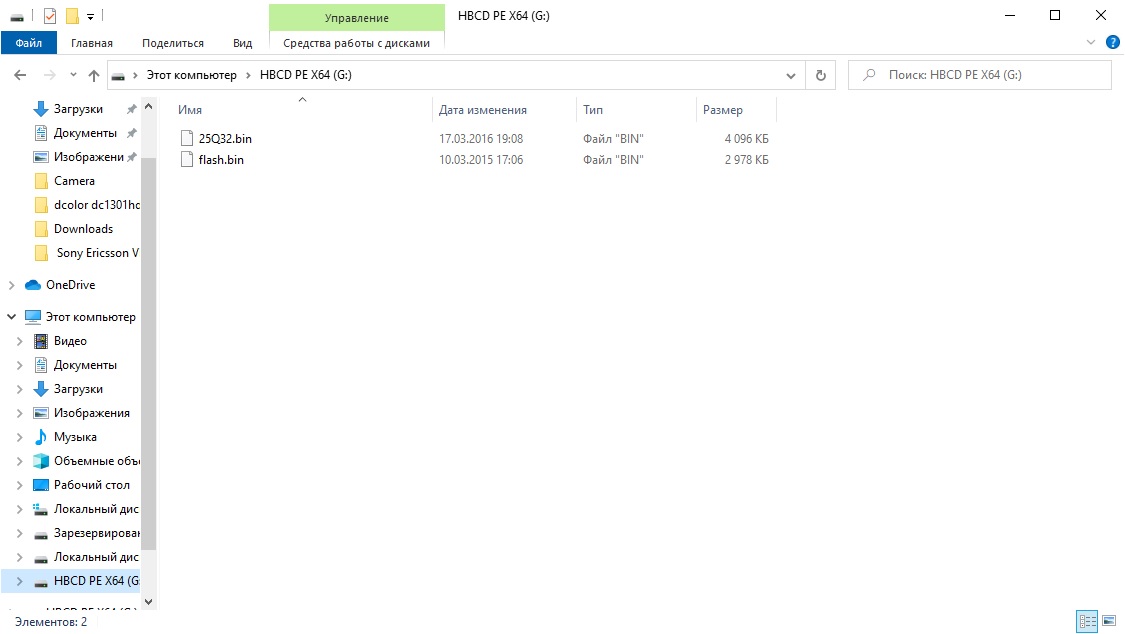1125x634 pixels.
Task: Select the 25Q32.bin file
Action: 225,139
